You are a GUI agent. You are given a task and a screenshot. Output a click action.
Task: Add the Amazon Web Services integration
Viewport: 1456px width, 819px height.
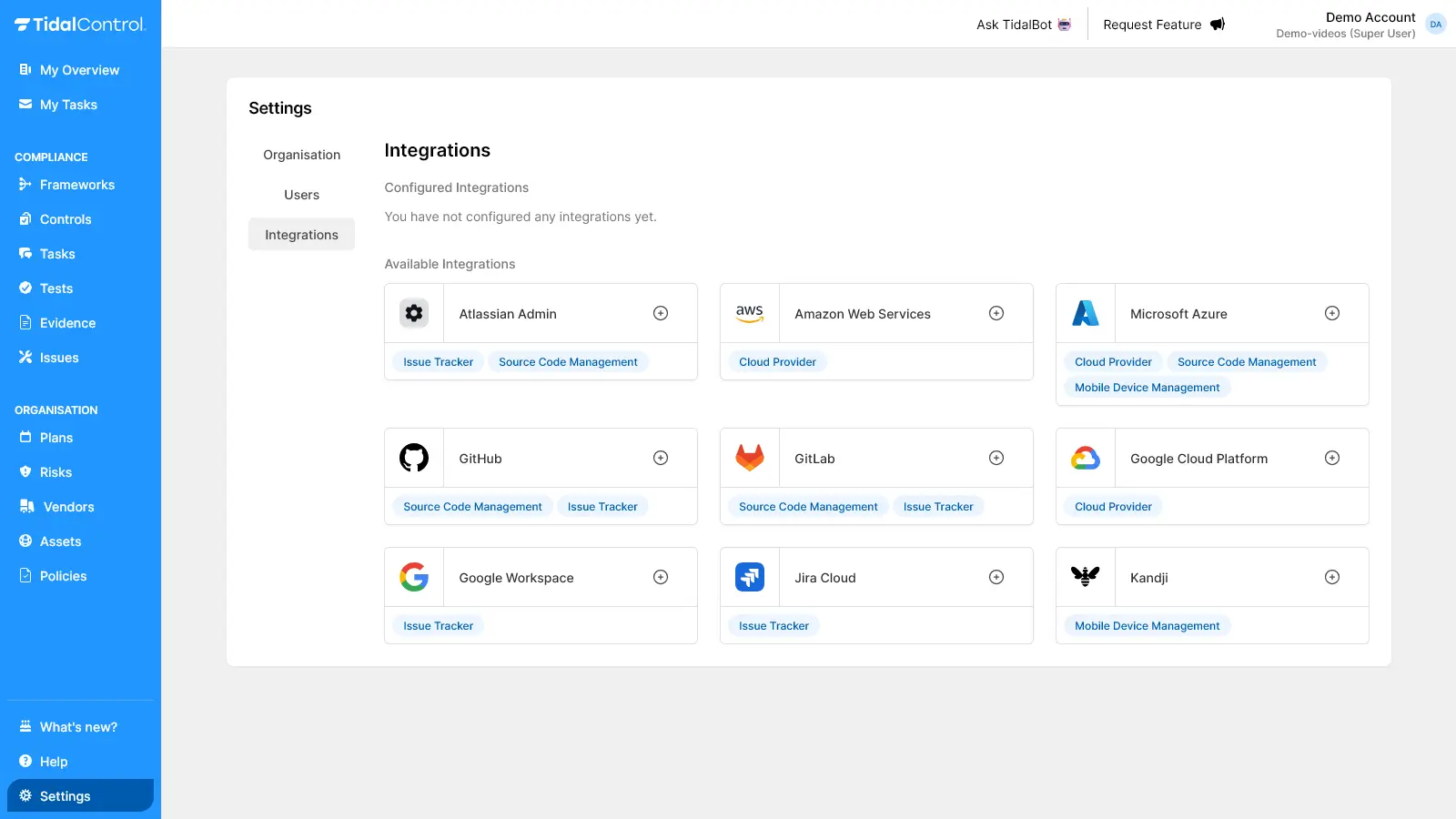(996, 313)
